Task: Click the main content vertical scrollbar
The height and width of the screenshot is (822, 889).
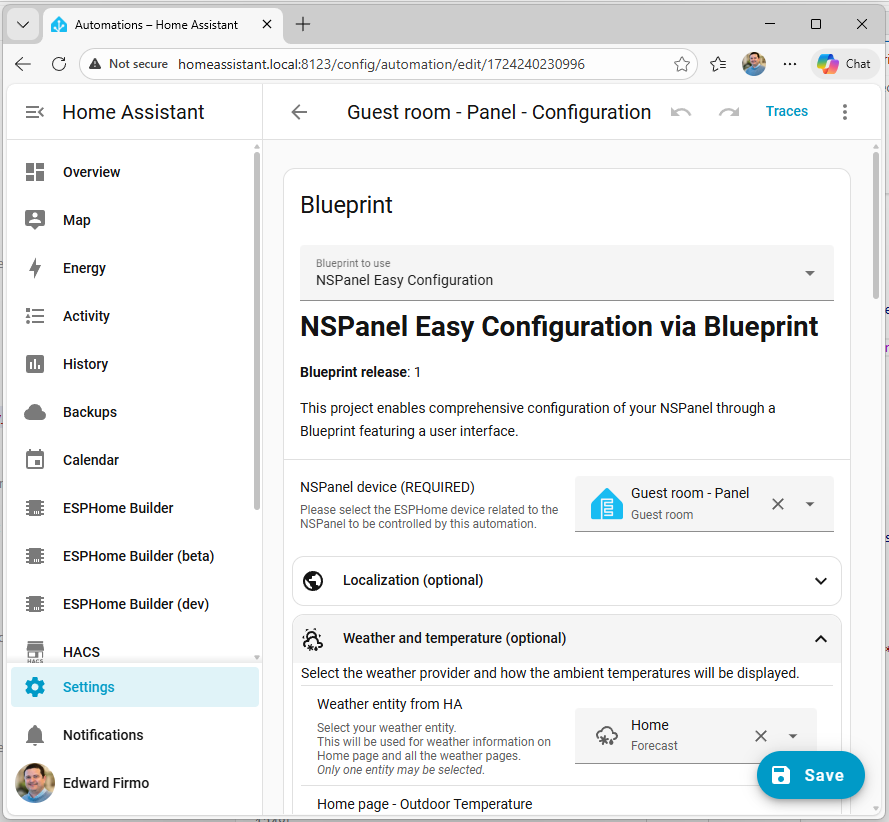Action: 876,224
